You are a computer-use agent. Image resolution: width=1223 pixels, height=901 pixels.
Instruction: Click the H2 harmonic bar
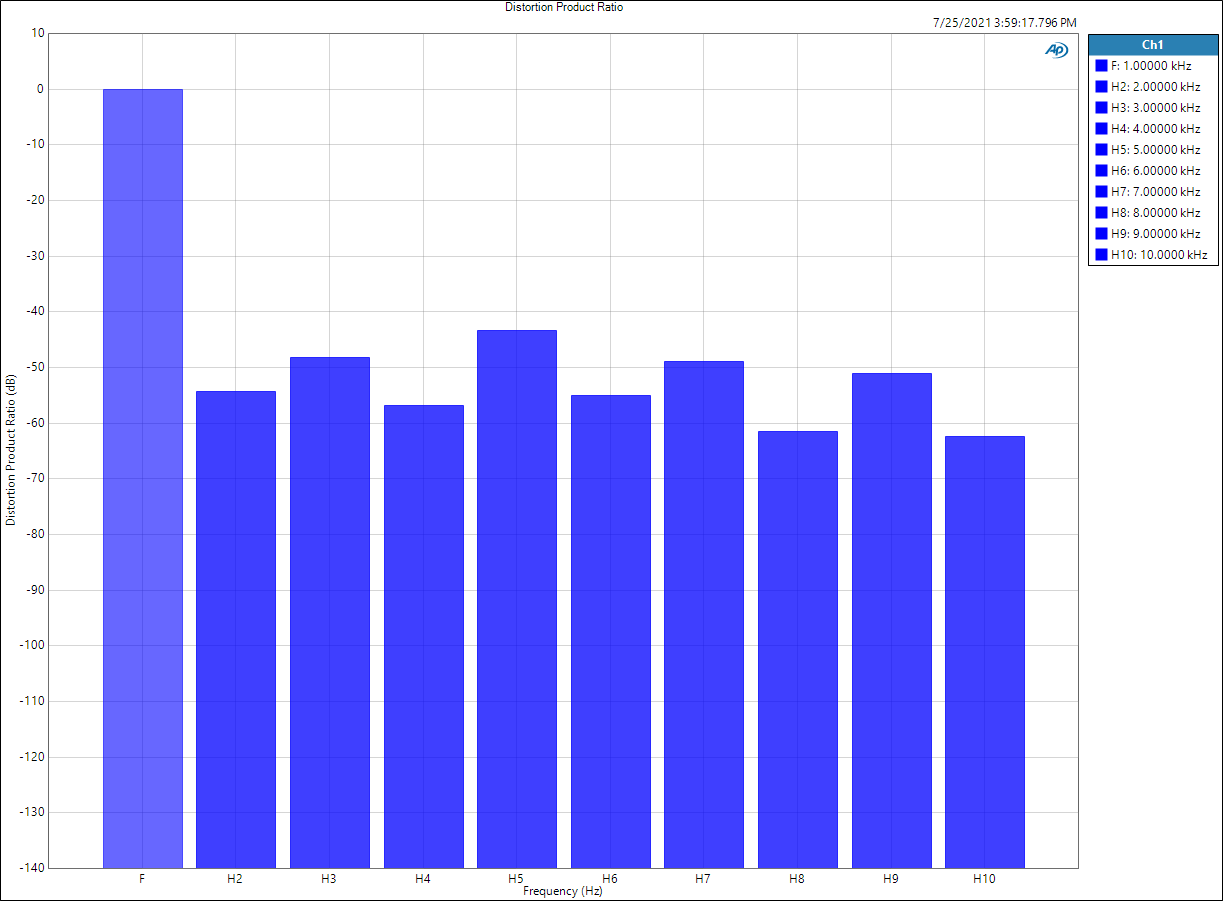(x=236, y=629)
